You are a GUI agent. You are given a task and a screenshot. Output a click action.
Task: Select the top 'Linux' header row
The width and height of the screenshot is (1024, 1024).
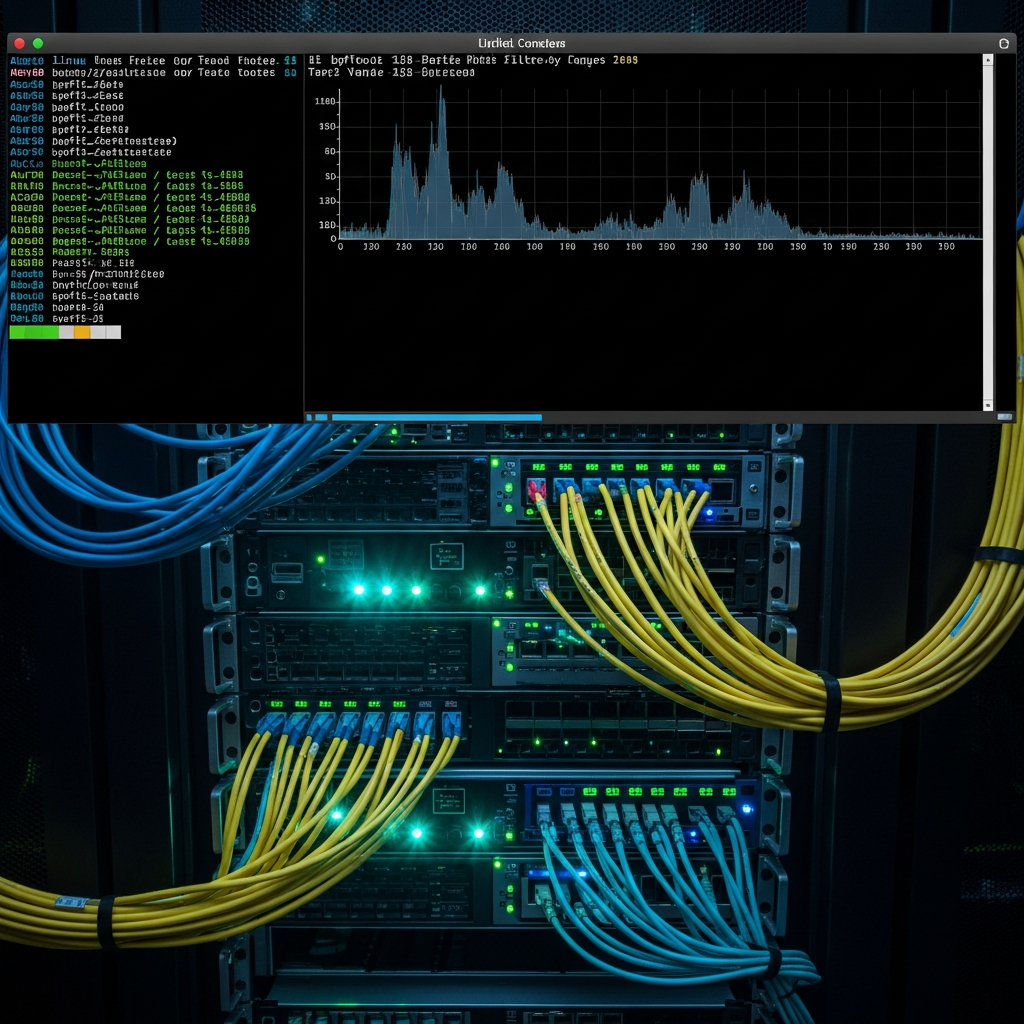[x=153, y=61]
